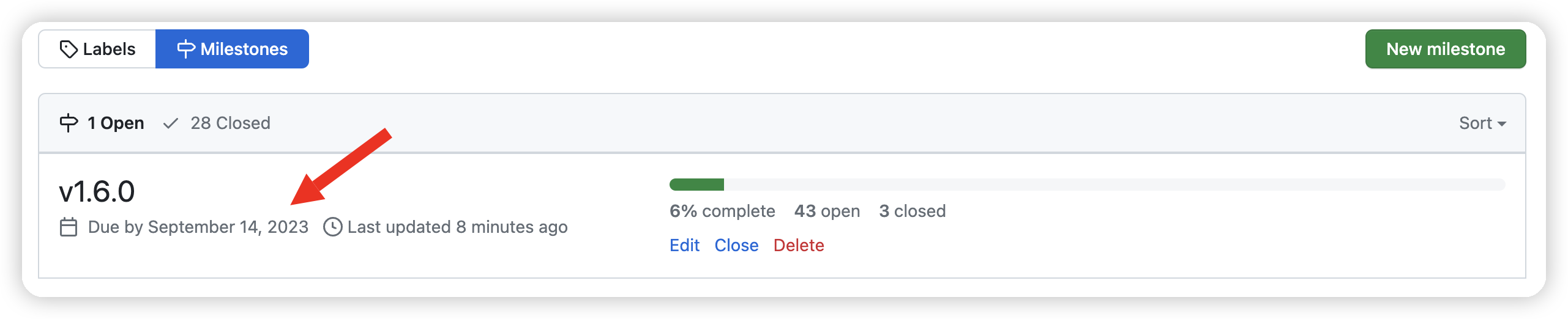1568x319 pixels.
Task: Show the 1 Open milestones filter
Action: tap(102, 123)
